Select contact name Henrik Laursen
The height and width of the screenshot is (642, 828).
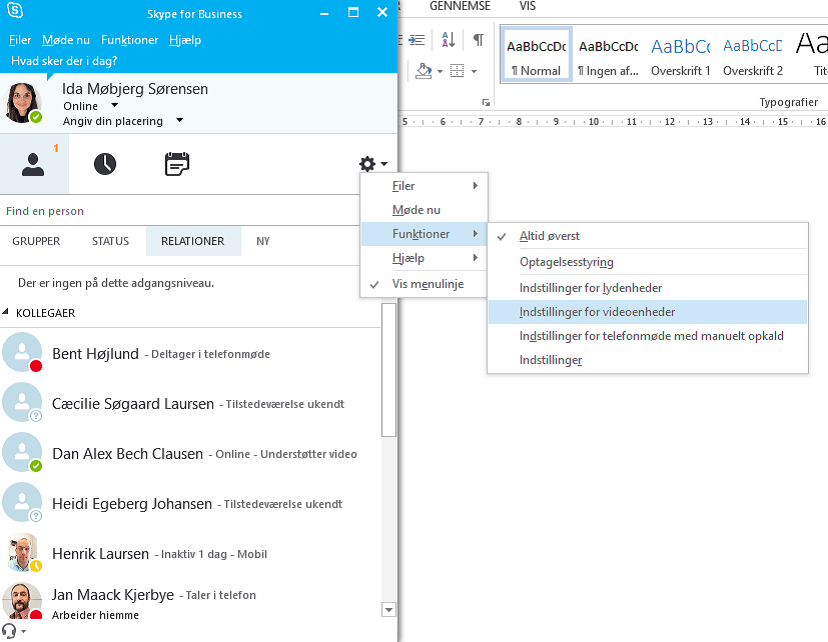tap(100, 554)
